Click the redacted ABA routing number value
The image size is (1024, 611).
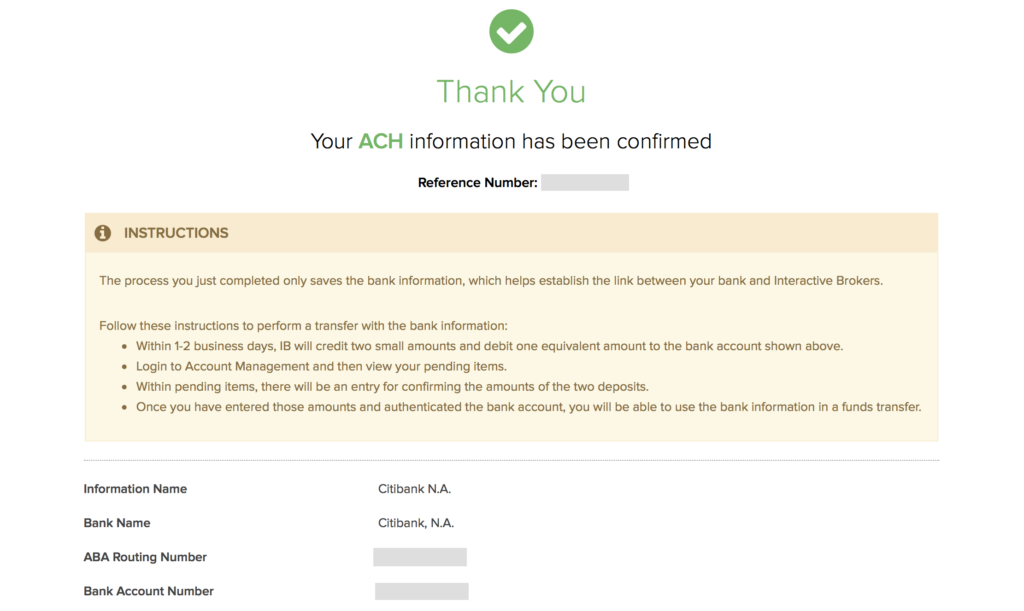coord(420,557)
